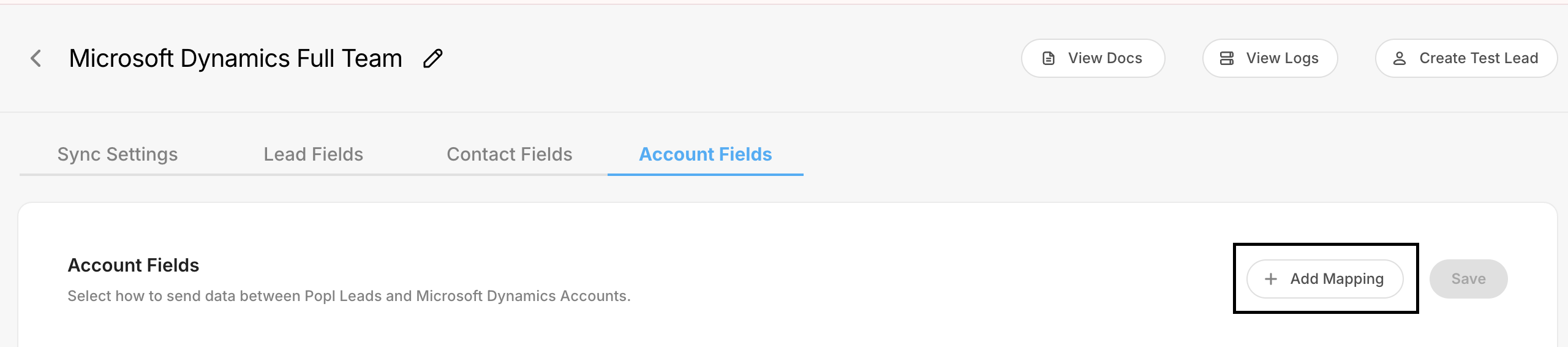Click the Popl Leads description text
The width and height of the screenshot is (1568, 347).
pos(349,296)
